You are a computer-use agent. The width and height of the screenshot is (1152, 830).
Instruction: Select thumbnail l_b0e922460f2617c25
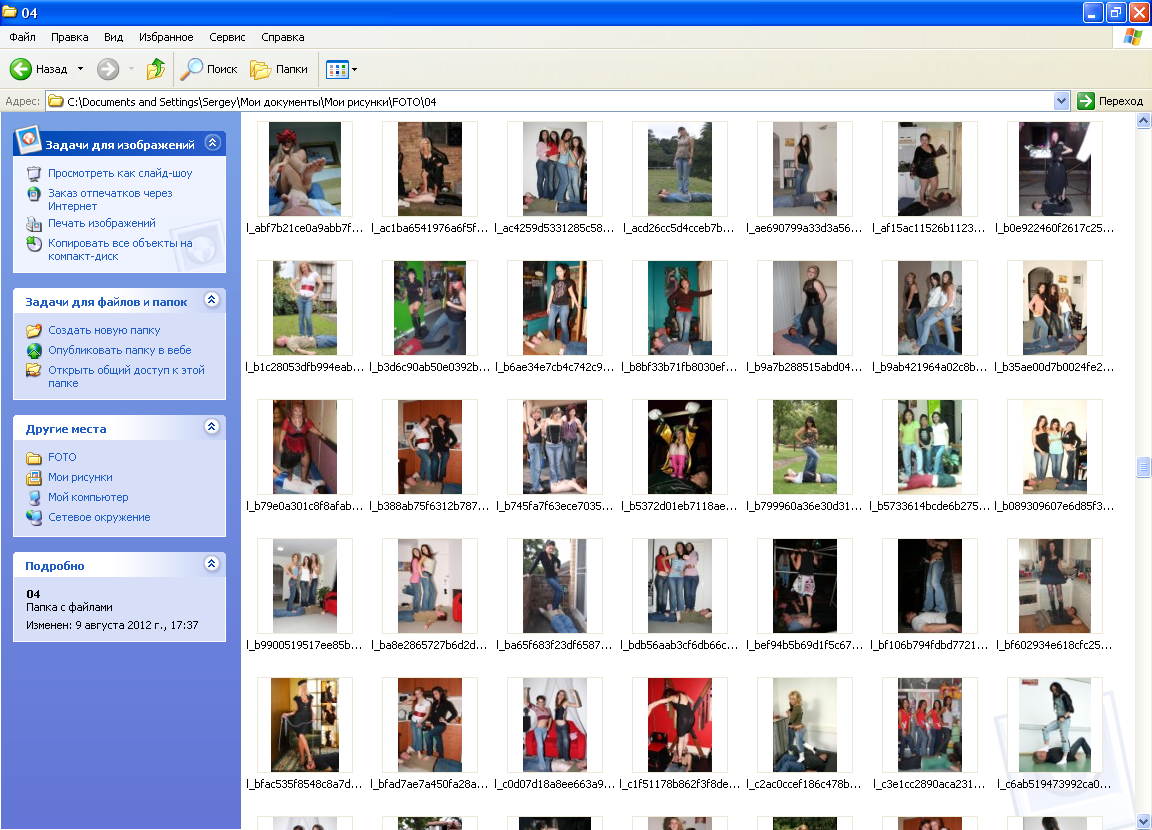[1054, 169]
